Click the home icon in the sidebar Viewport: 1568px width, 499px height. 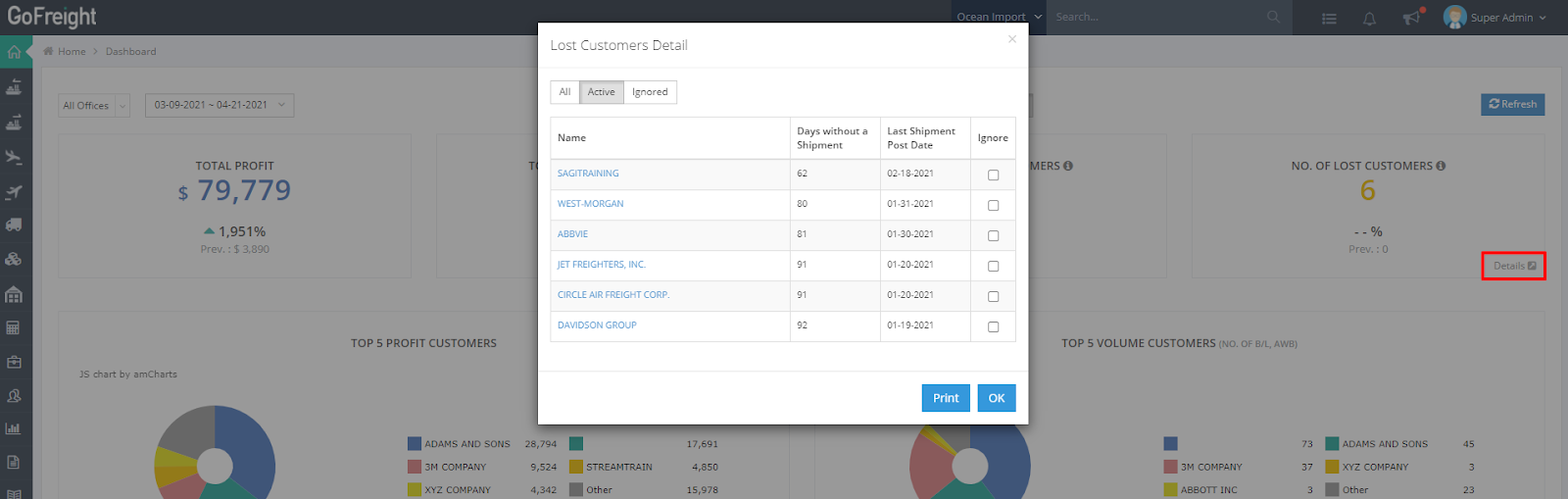(x=14, y=52)
